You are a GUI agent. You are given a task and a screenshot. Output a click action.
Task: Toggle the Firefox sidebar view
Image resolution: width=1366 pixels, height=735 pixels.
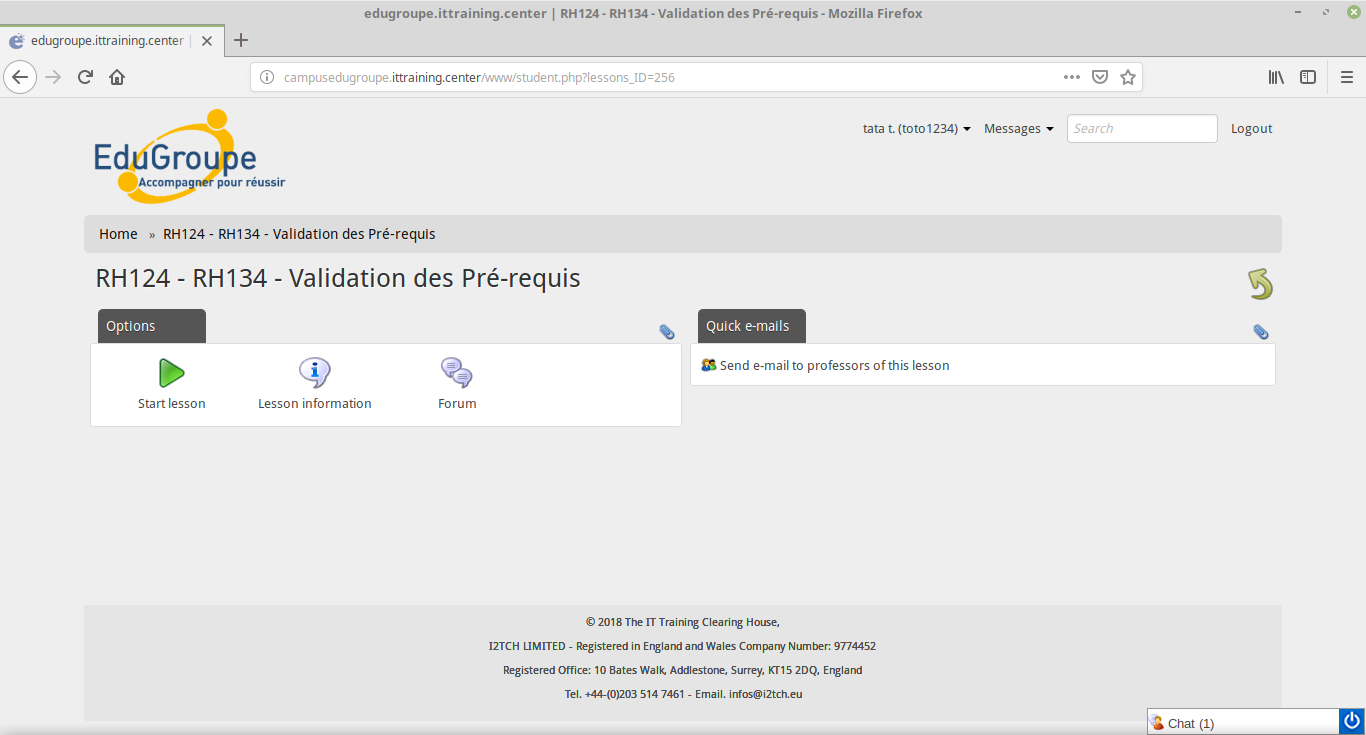[1308, 77]
